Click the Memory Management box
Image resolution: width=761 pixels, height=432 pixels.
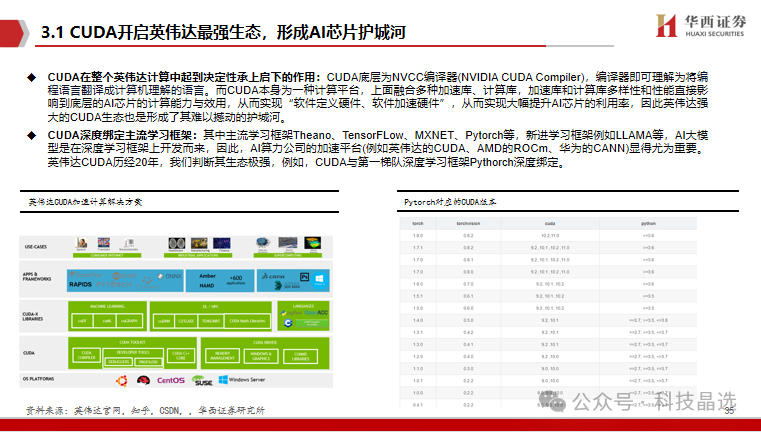pos(222,356)
